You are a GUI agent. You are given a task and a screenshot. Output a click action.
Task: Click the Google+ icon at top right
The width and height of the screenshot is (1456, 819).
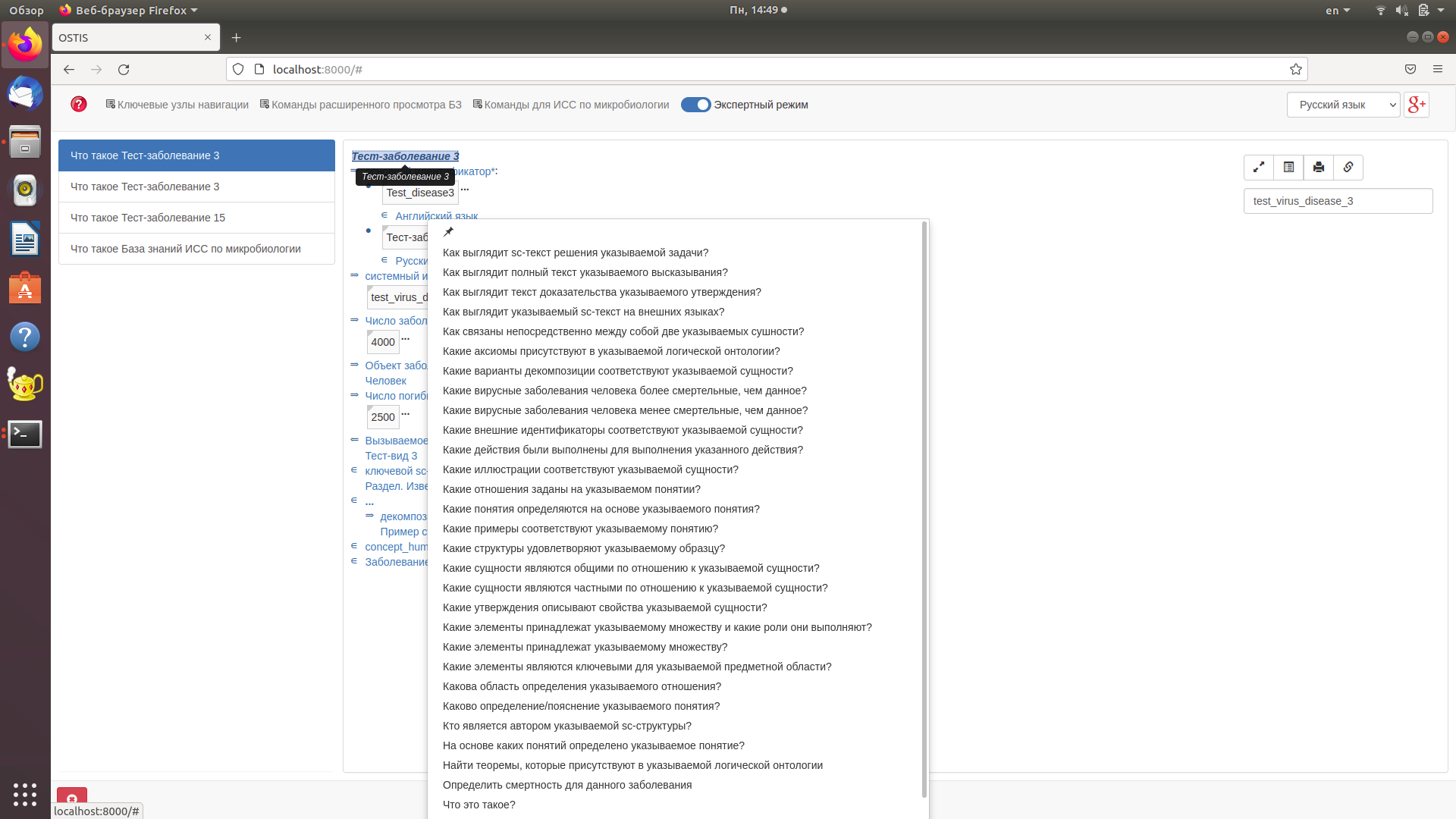[1417, 105]
